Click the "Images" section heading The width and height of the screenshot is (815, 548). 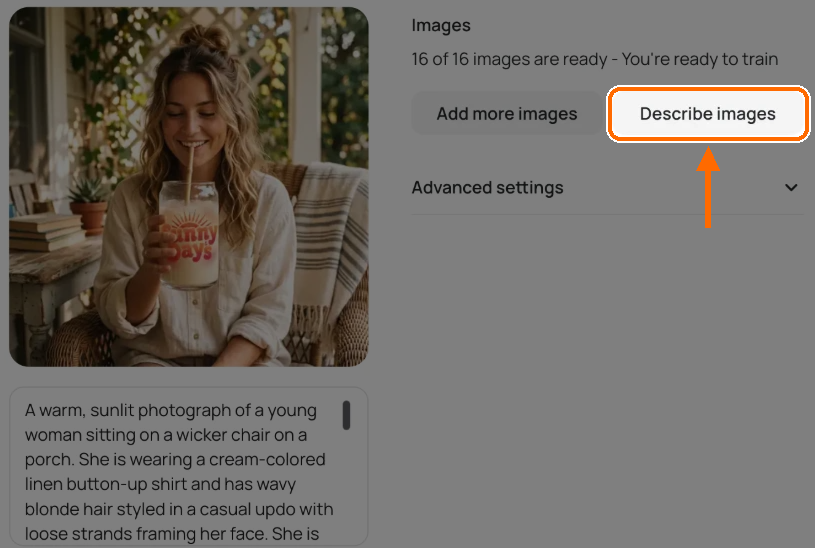coord(441,25)
